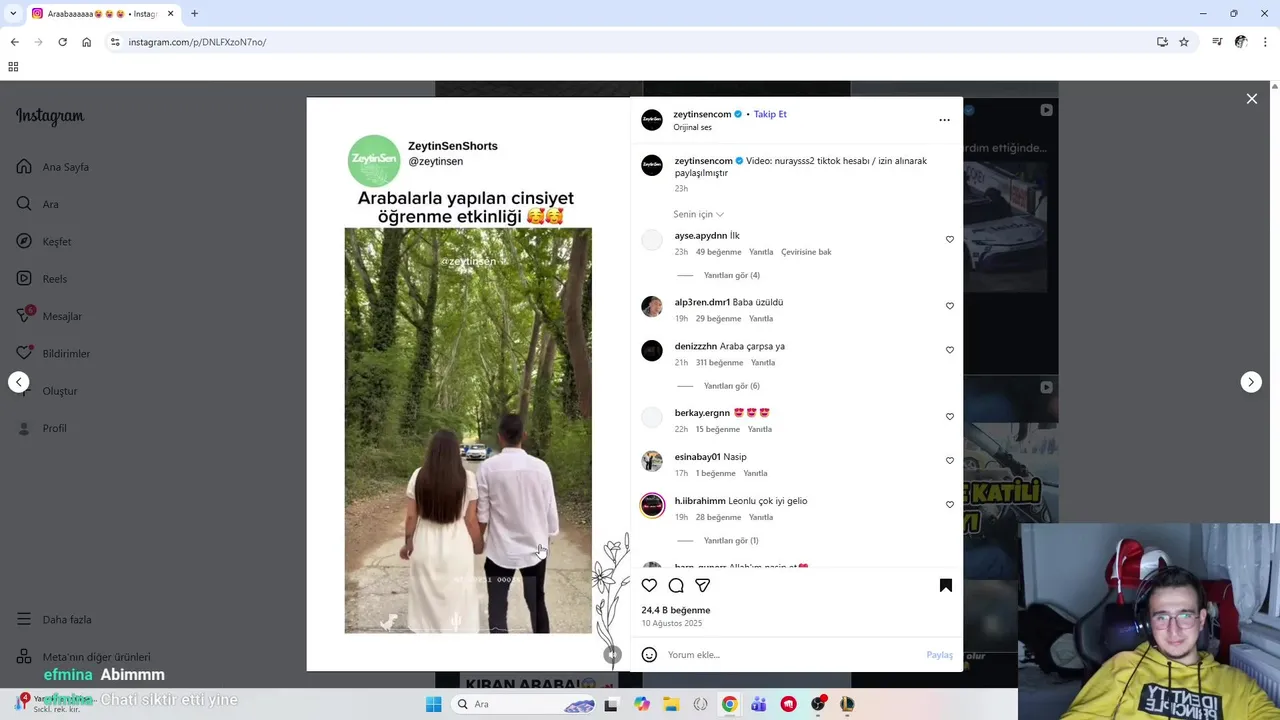Click the Windows taskbar search box 'Ara'
This screenshot has width=1280, height=720.
(523, 704)
